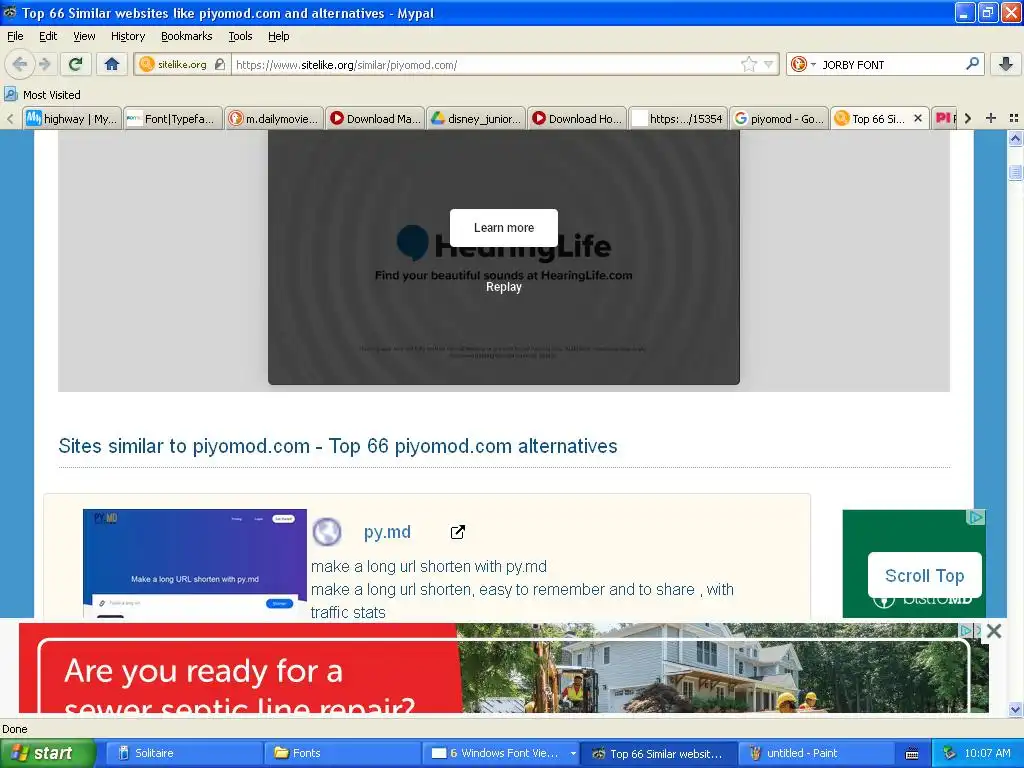This screenshot has height=768, width=1024.
Task: Click the py.md globe favicon
Action: click(327, 532)
